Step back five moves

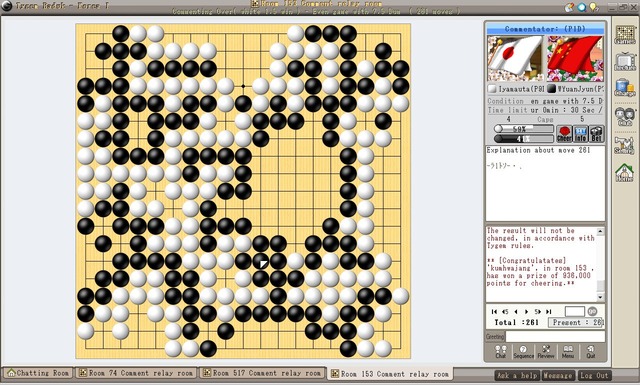click(x=505, y=312)
